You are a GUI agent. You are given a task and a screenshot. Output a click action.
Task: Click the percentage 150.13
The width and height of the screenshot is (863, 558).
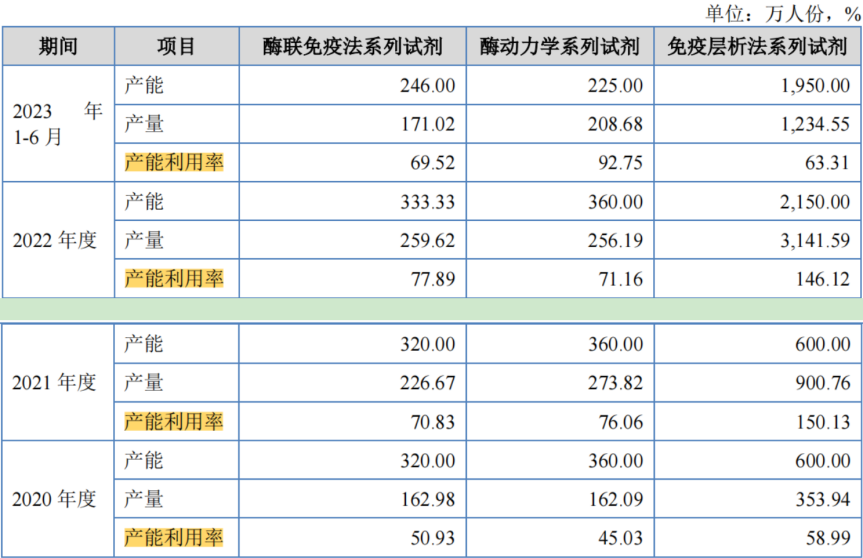click(x=823, y=422)
